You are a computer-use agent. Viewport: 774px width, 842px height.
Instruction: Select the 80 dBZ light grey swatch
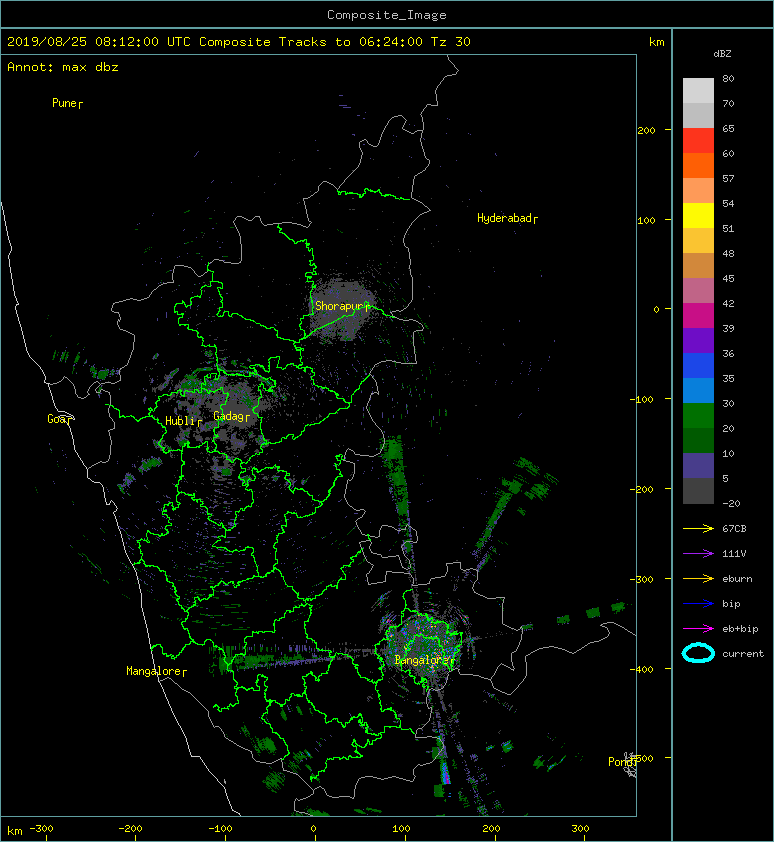698,91
